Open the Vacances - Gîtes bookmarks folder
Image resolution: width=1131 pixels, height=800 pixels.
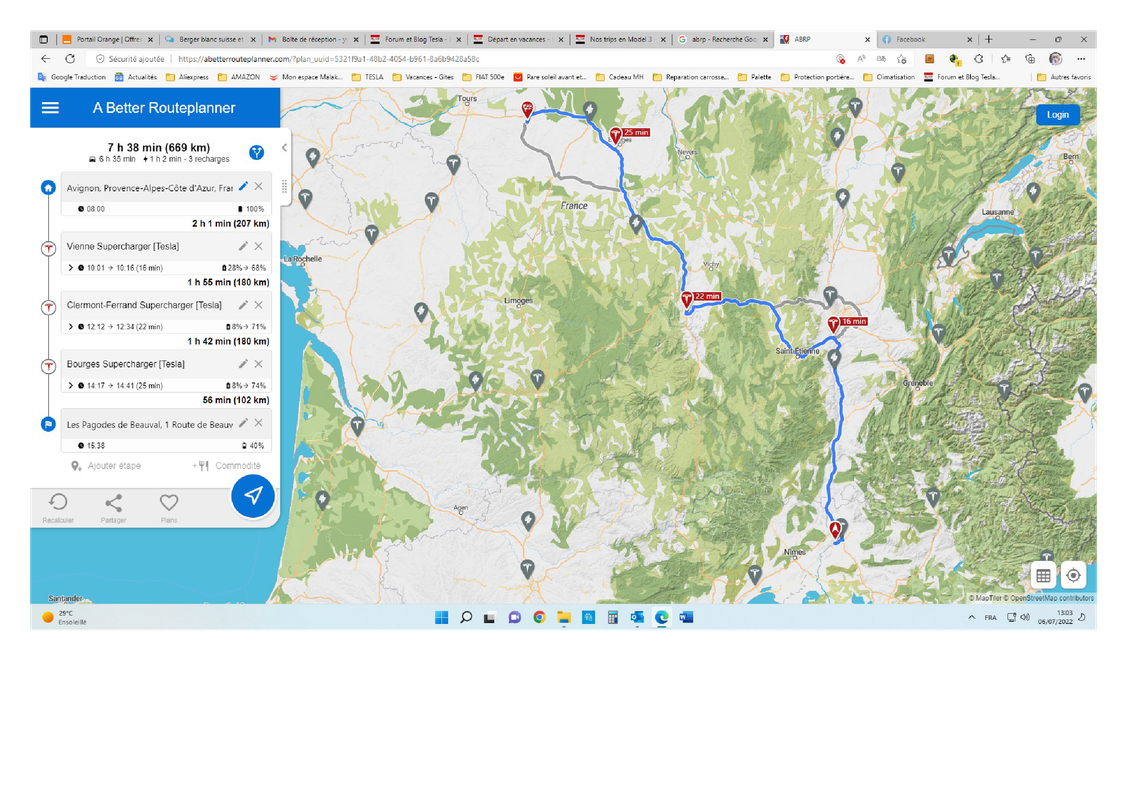(423, 77)
